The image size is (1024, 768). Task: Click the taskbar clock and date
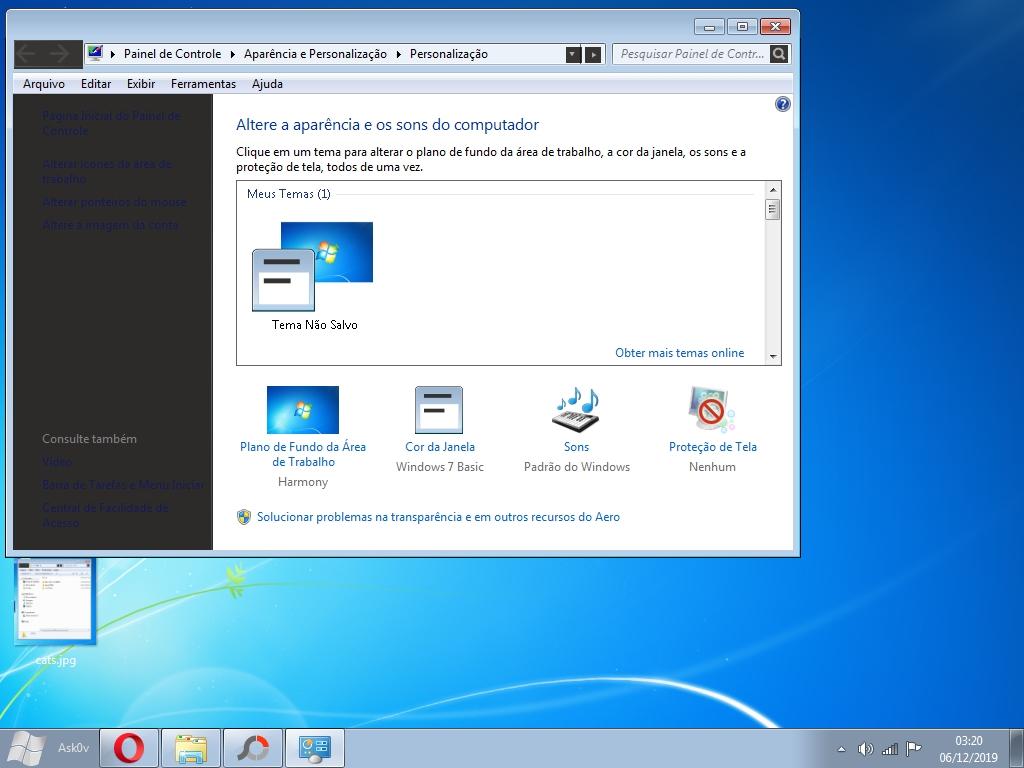click(x=968, y=749)
